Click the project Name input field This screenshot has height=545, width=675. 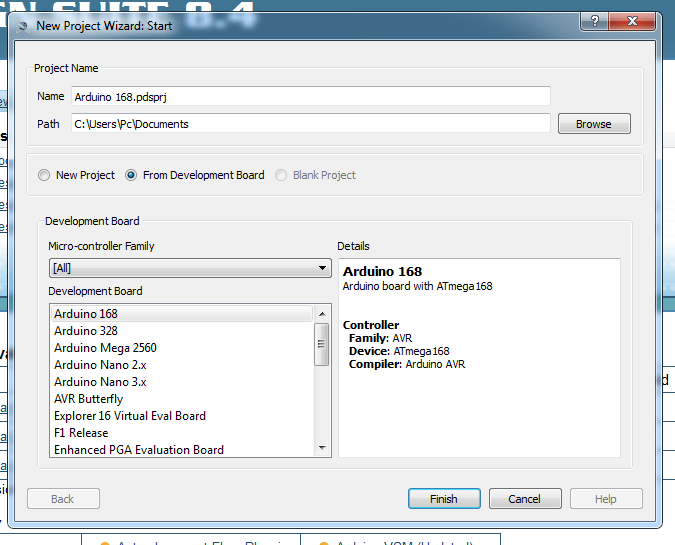point(311,96)
